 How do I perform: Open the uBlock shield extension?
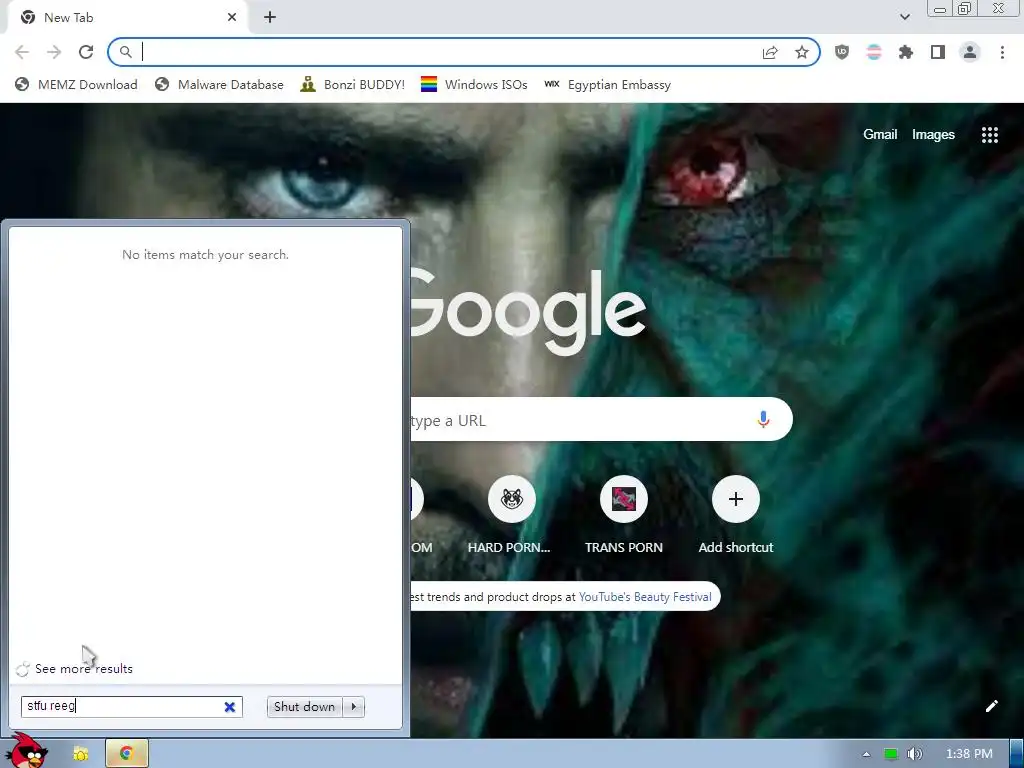pyautogui.click(x=842, y=52)
